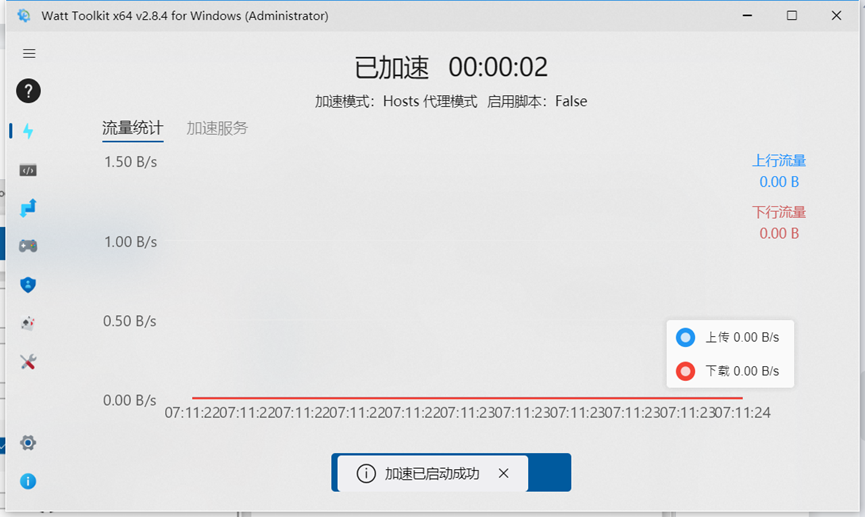Open the account switching arrows icon
The image size is (865, 517).
28,208
